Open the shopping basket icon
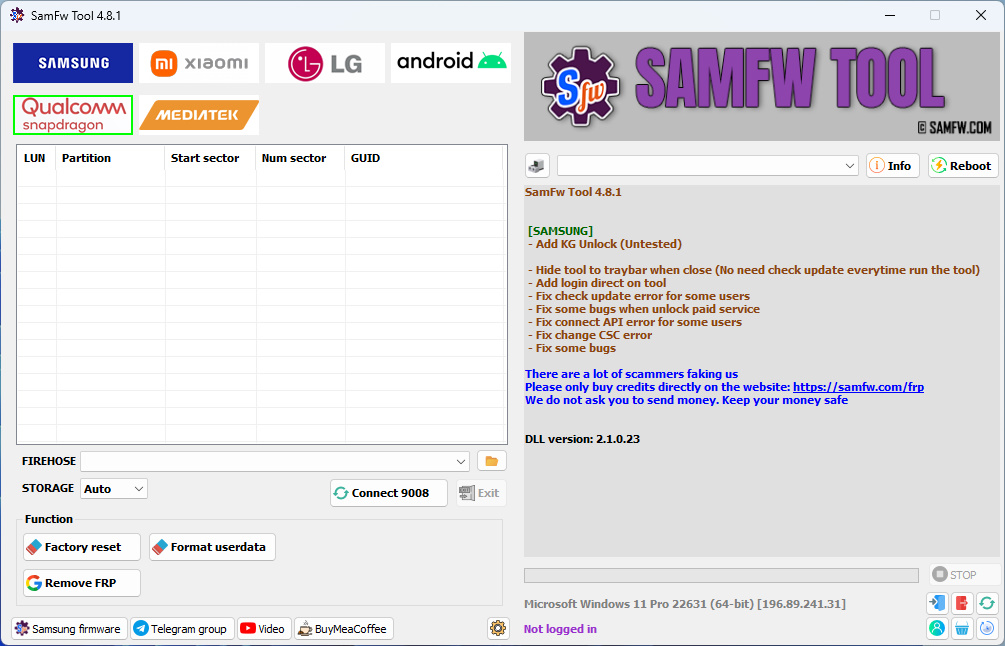The width and height of the screenshot is (1005, 646). (962, 628)
